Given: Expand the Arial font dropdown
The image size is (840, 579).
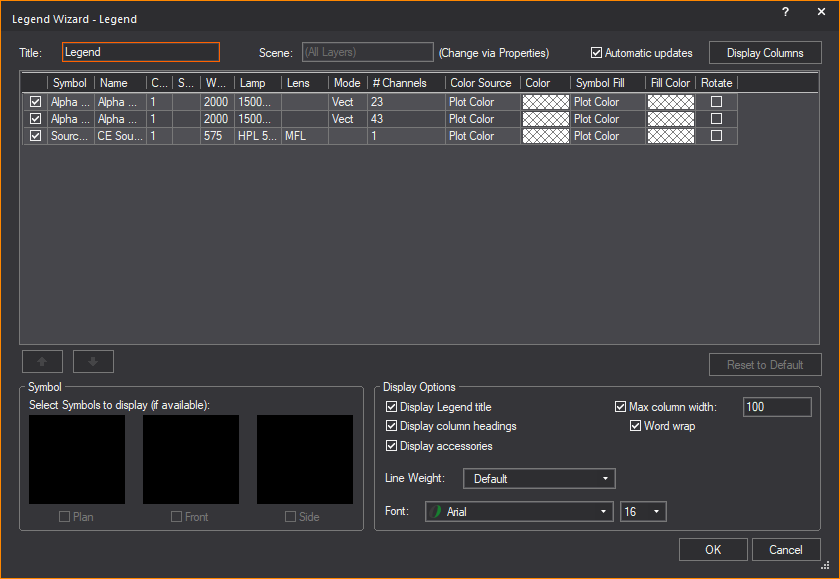Looking at the screenshot, I should 519,512.
